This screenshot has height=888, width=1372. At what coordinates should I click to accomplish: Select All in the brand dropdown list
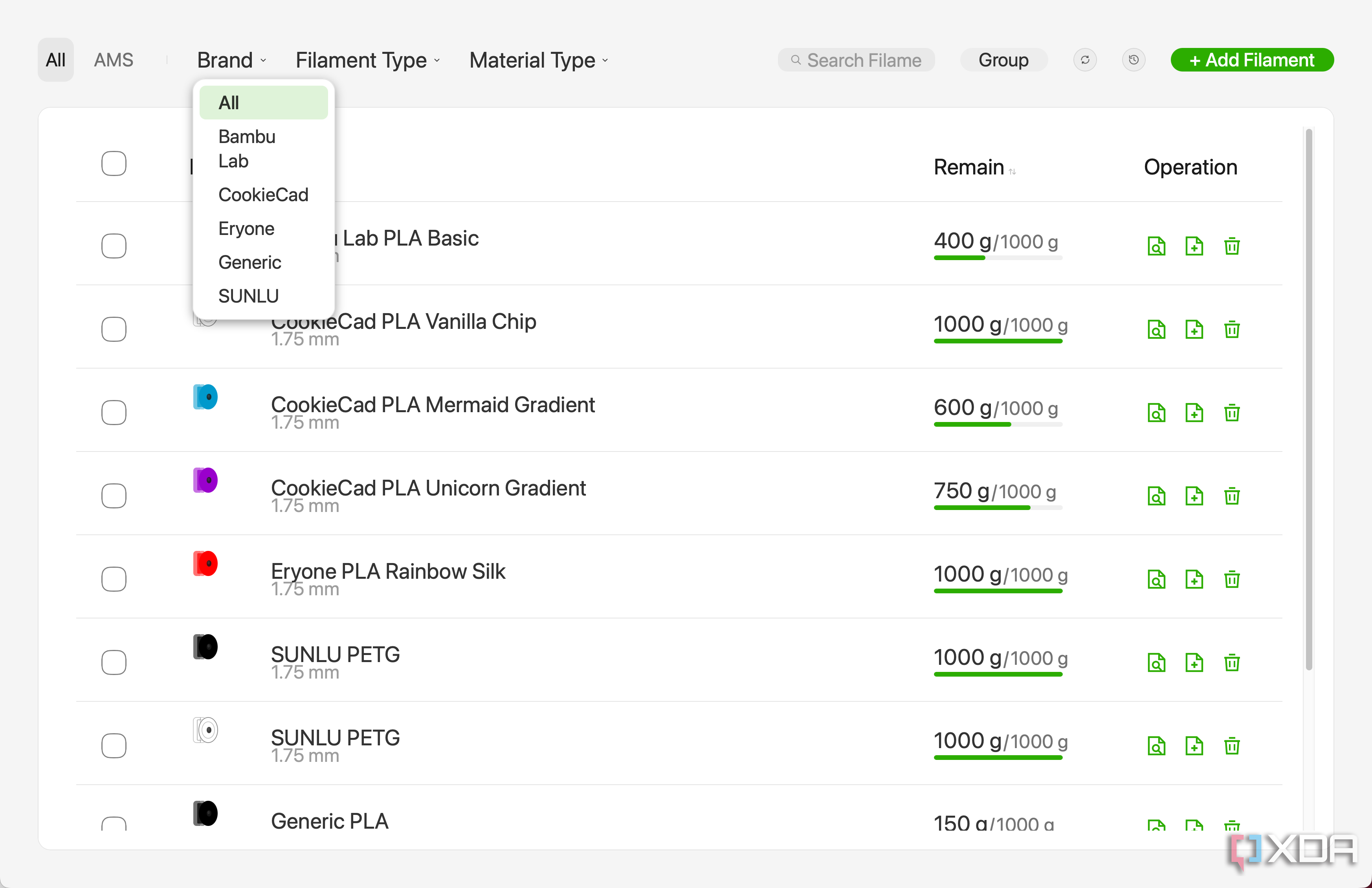pos(264,103)
